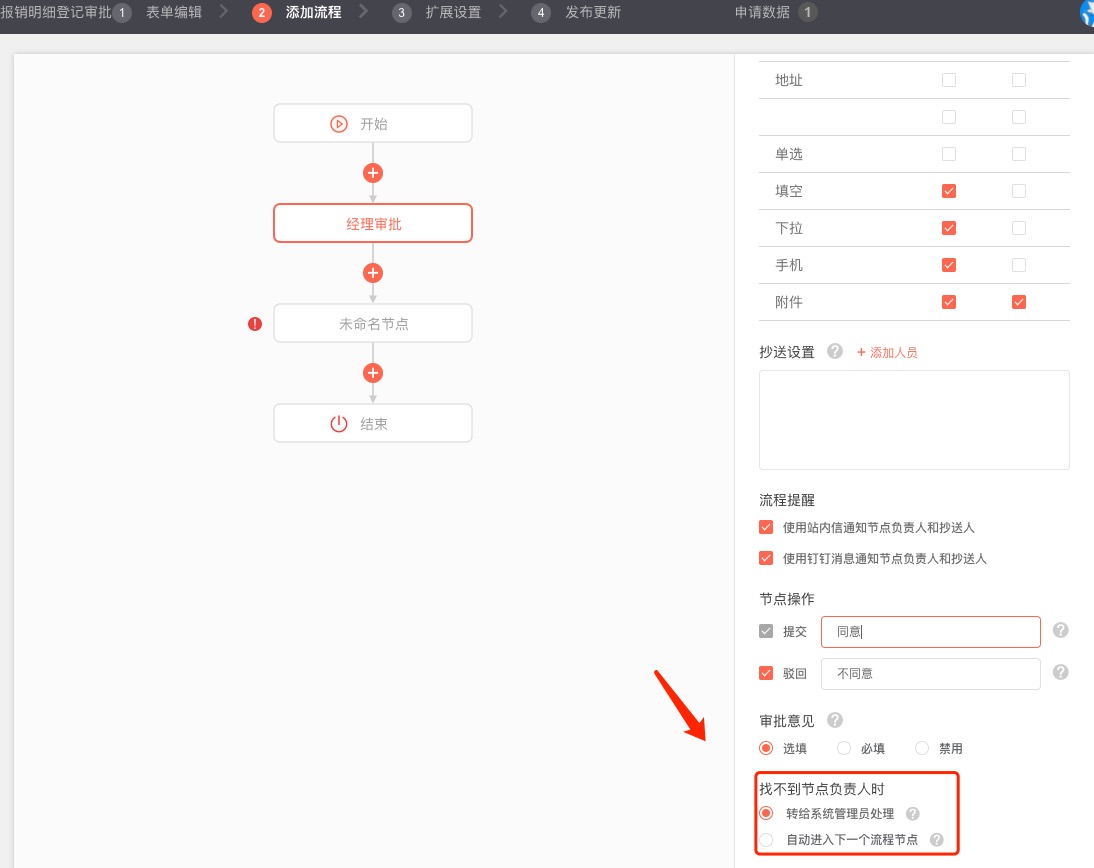Viewport: 1094px width, 868px height.
Task: Click the 驳回 text field containing 不同意
Action: (x=931, y=673)
